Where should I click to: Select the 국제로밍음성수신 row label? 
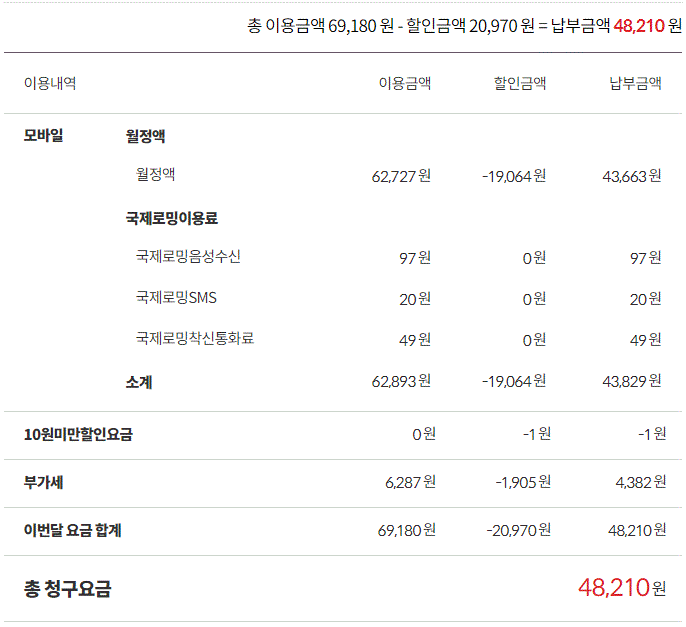[188, 257]
